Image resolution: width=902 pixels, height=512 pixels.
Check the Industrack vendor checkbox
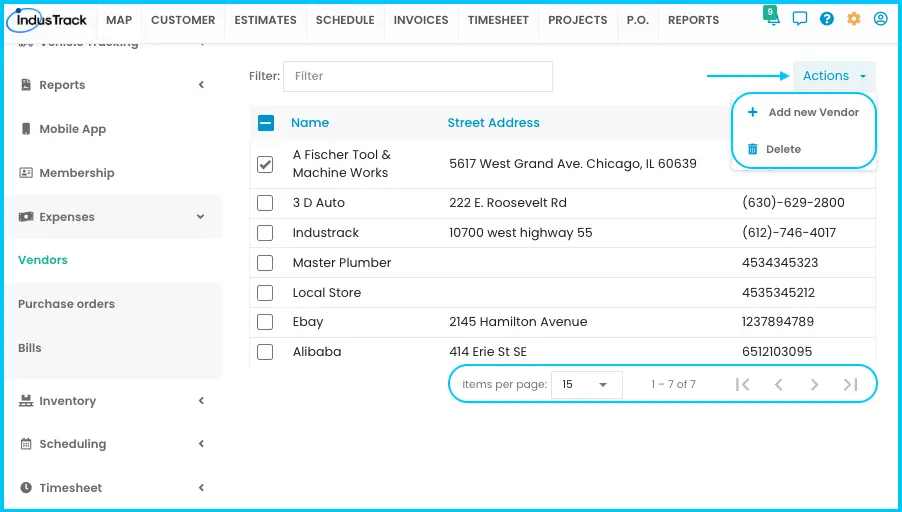click(x=265, y=232)
